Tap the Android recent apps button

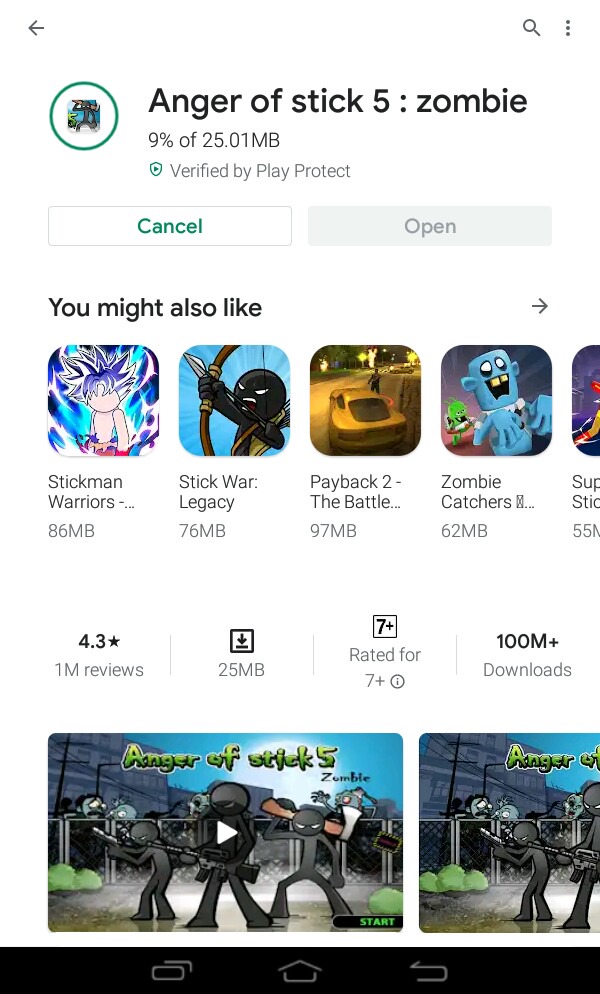172,971
